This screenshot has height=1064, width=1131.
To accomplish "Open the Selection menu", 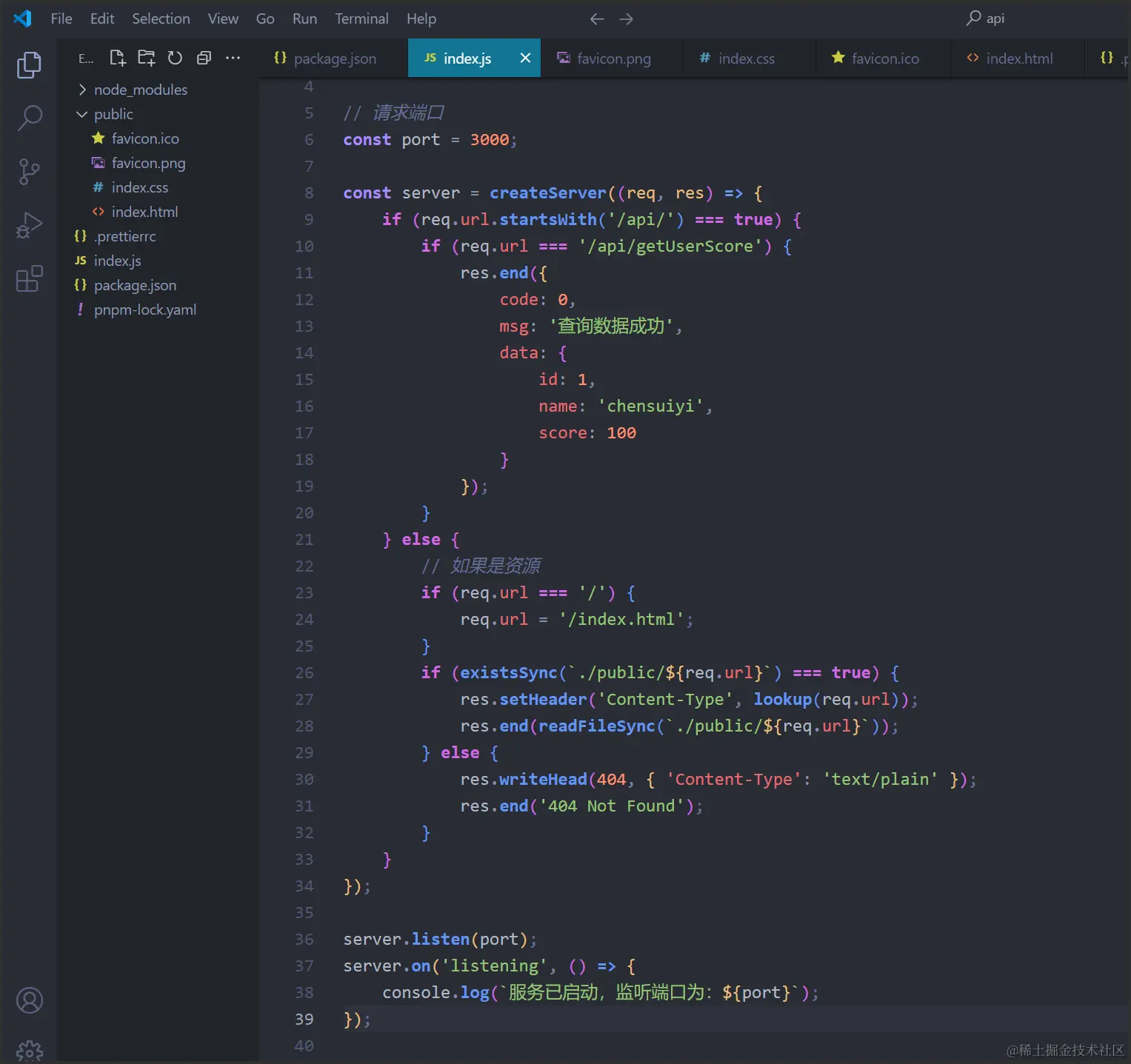I will [x=161, y=19].
